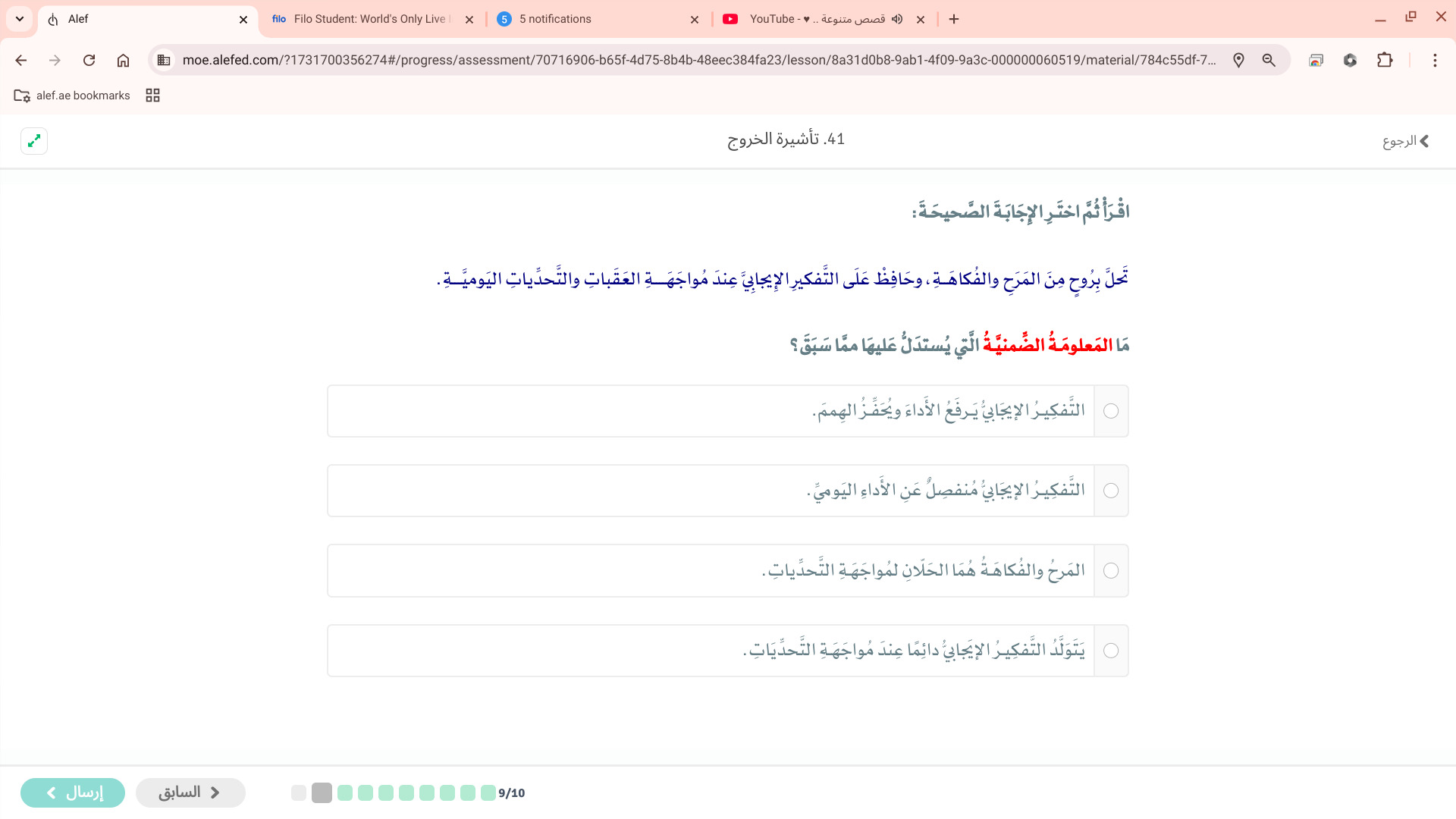Open the tab search dropdown arrow
Viewport: 1456px width, 819px height.
click(x=19, y=19)
